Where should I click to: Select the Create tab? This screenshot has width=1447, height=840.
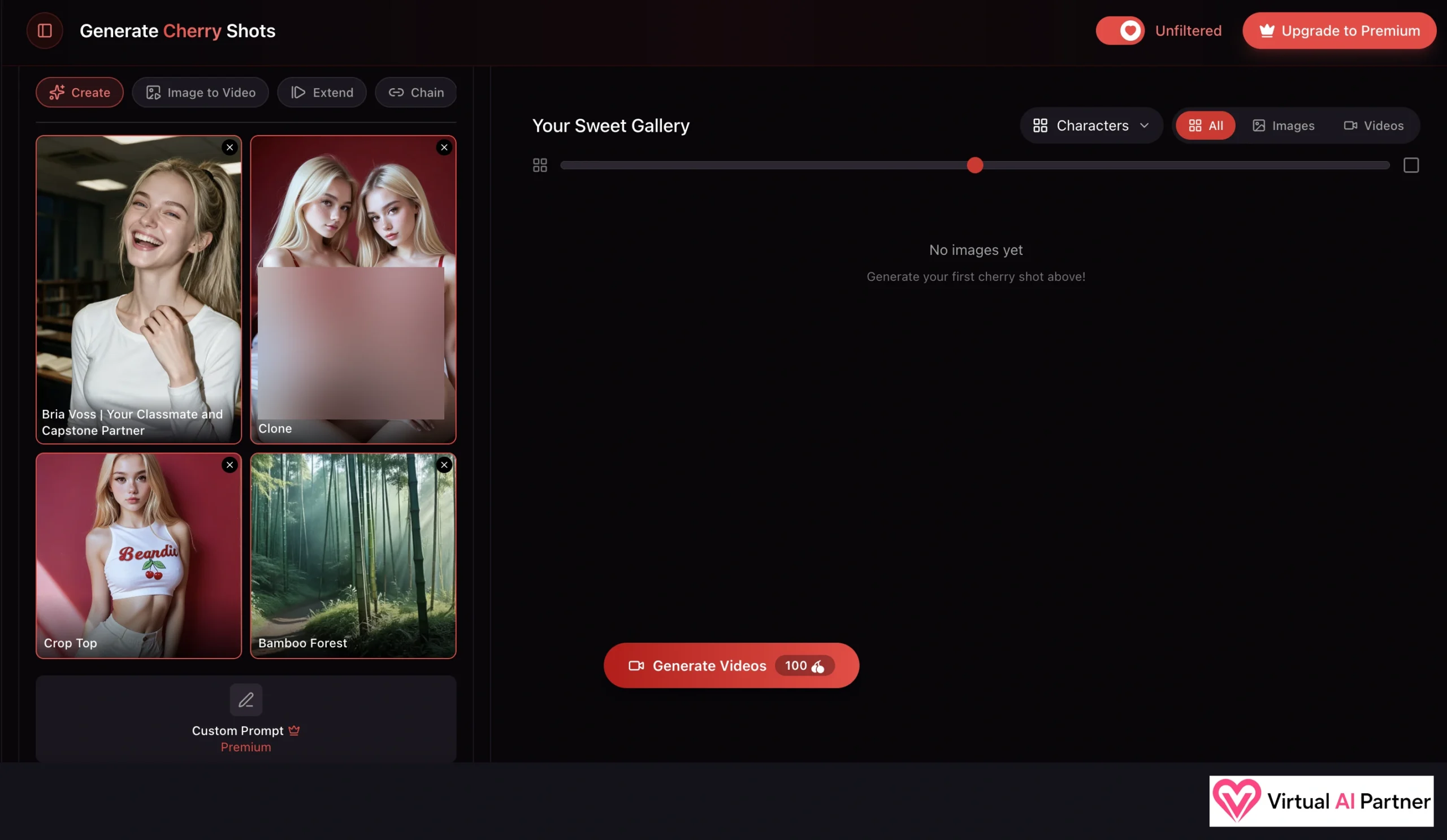point(79,93)
